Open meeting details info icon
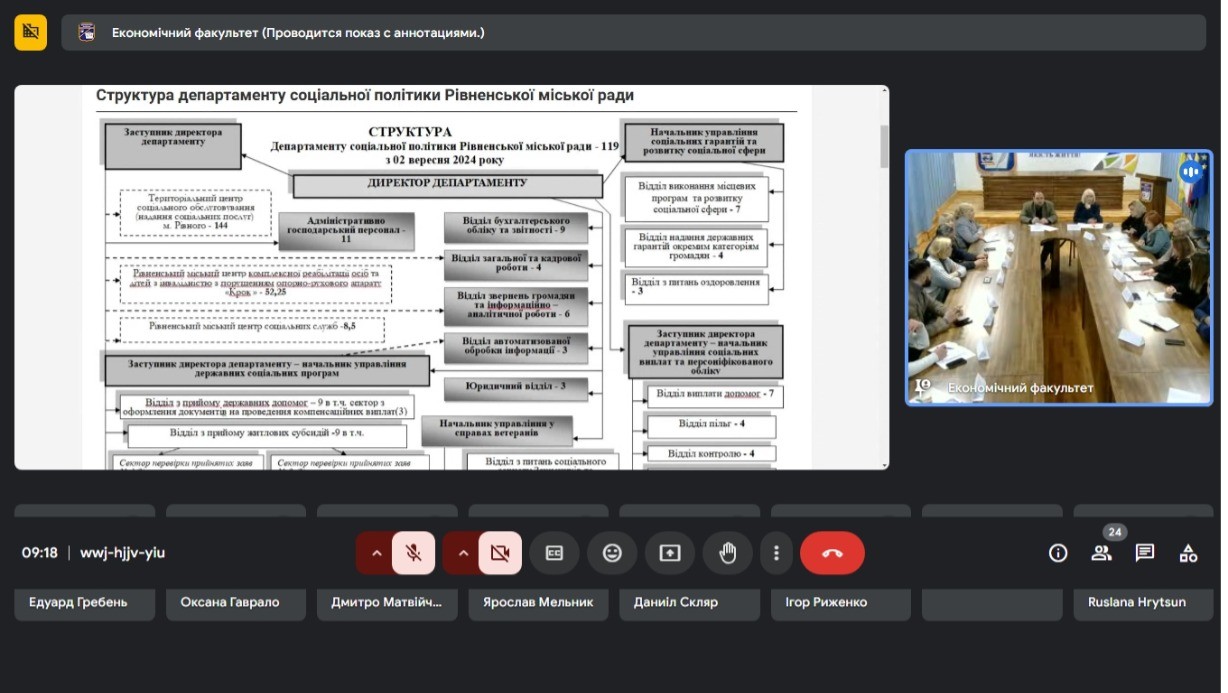The width and height of the screenshot is (1228, 693). pyautogui.click(x=1058, y=553)
